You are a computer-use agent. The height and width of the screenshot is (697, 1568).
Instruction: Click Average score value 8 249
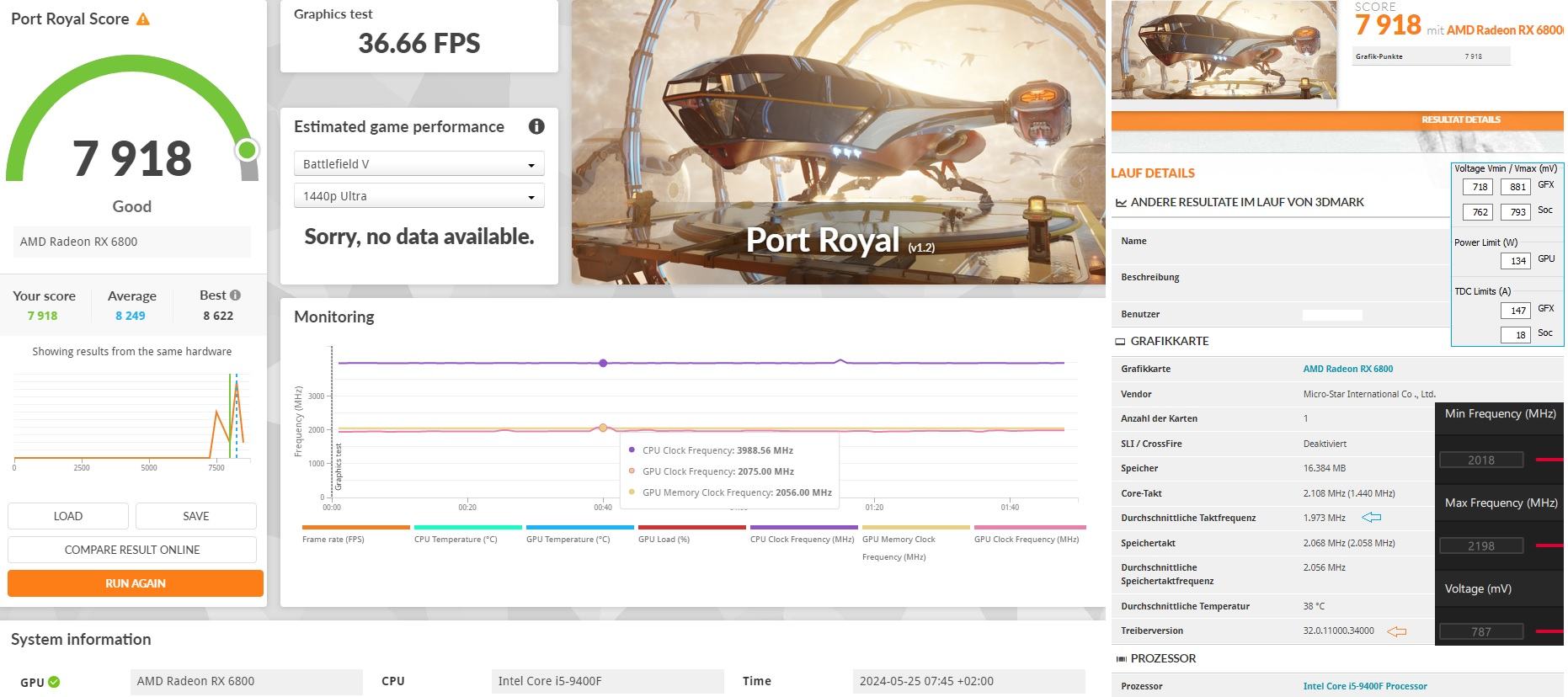click(131, 316)
